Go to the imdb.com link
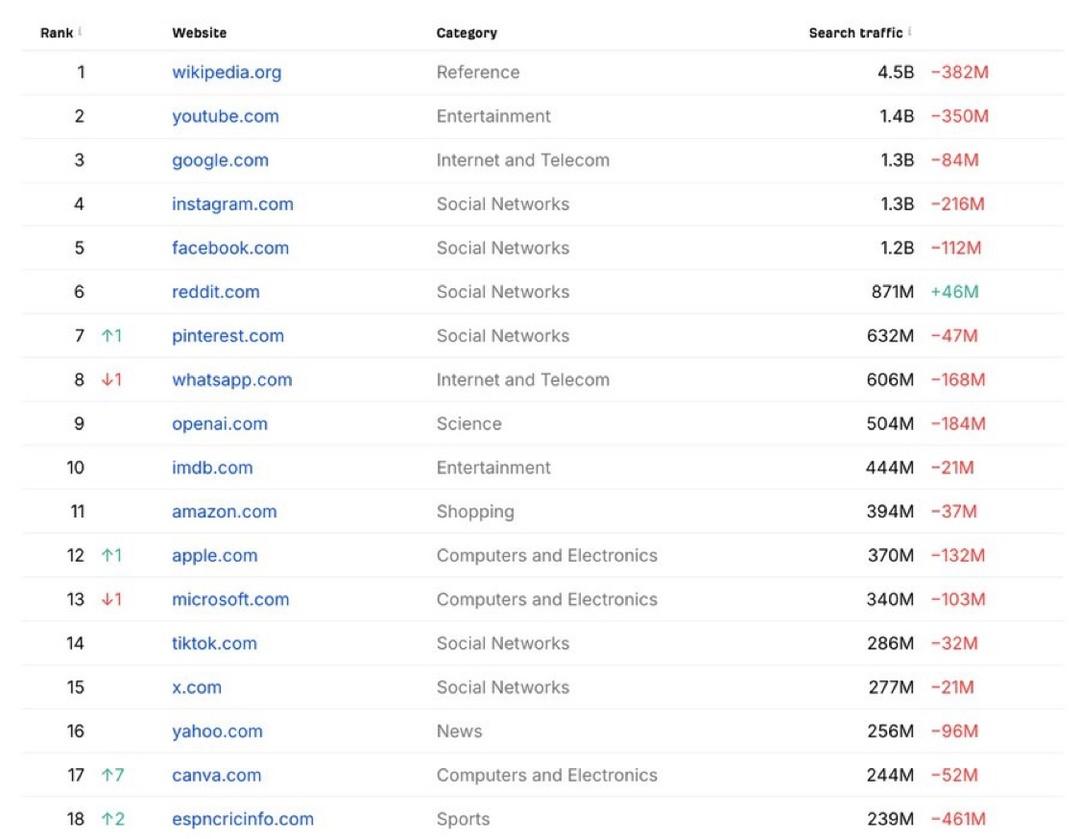The width and height of the screenshot is (1080, 839). [x=212, y=468]
